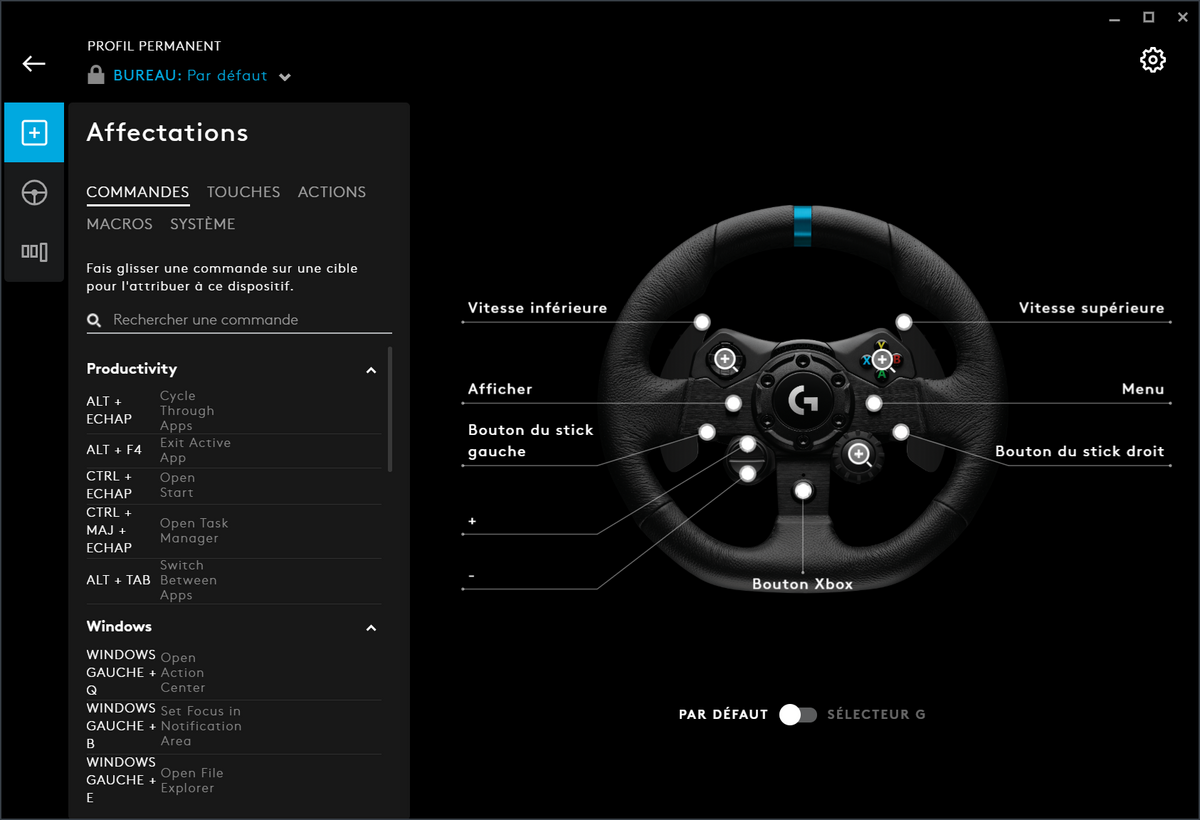Click the Bouton Xbox label
This screenshot has height=820, width=1200.
(803, 584)
